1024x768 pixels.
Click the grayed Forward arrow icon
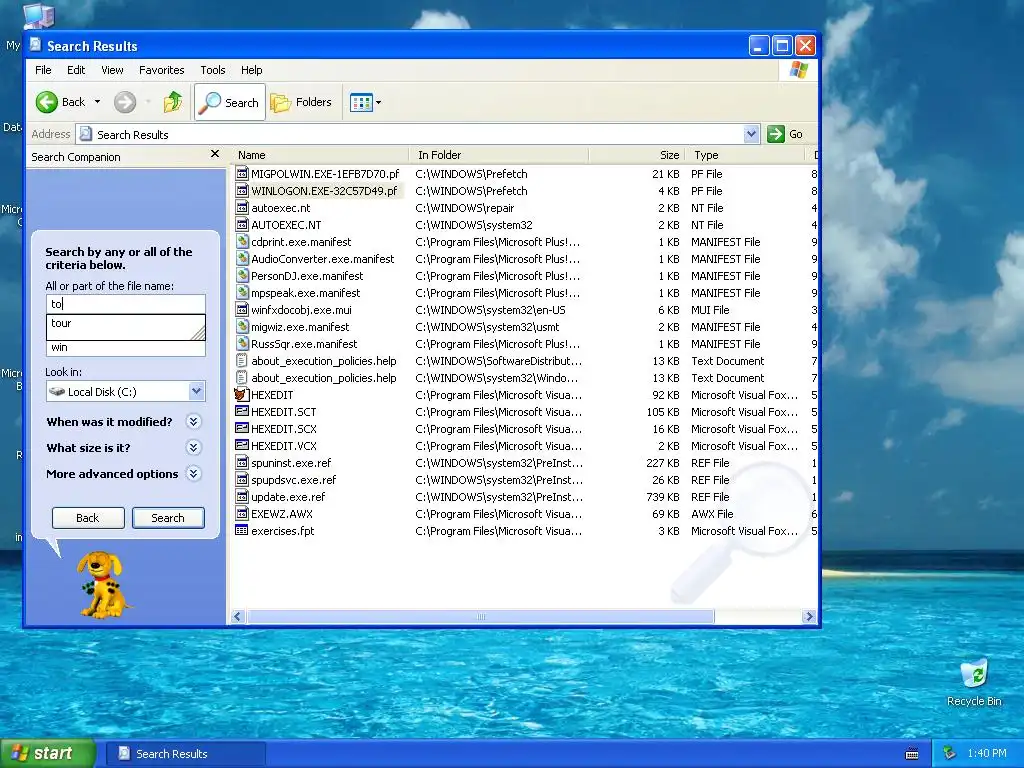(125, 102)
